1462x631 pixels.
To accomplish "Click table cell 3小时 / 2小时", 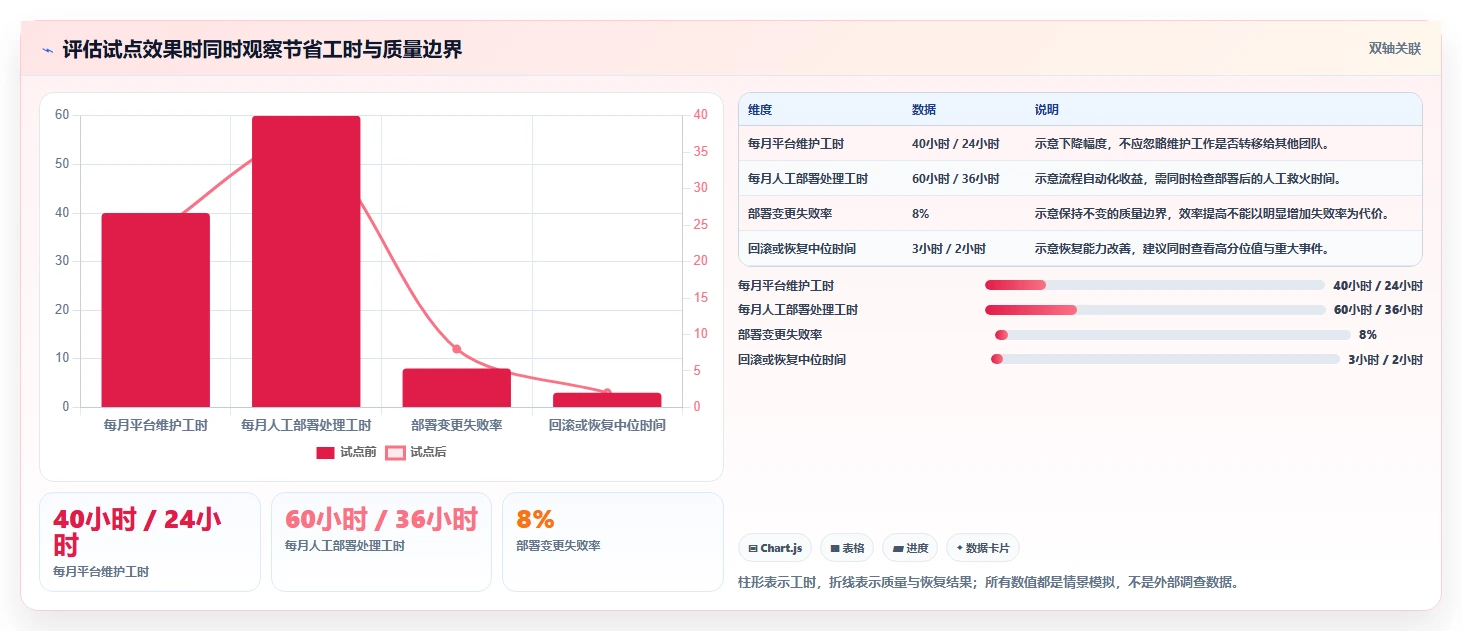I will pos(948,249).
